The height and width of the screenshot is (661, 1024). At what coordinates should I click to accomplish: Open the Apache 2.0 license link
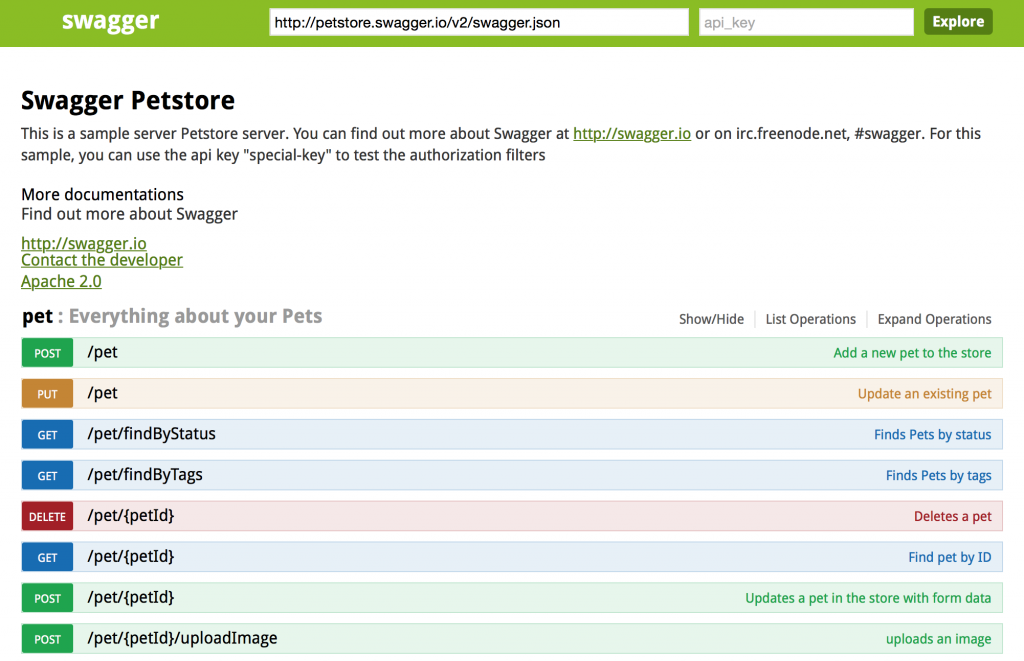(61, 282)
